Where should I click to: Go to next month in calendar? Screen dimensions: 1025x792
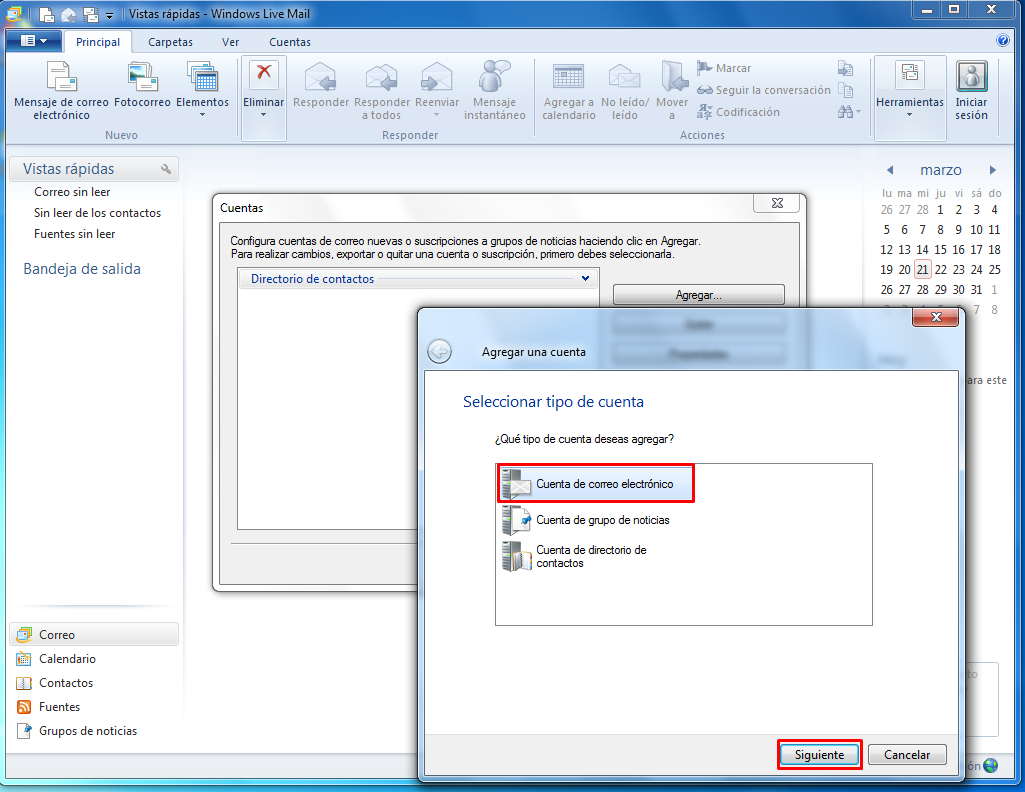992,170
